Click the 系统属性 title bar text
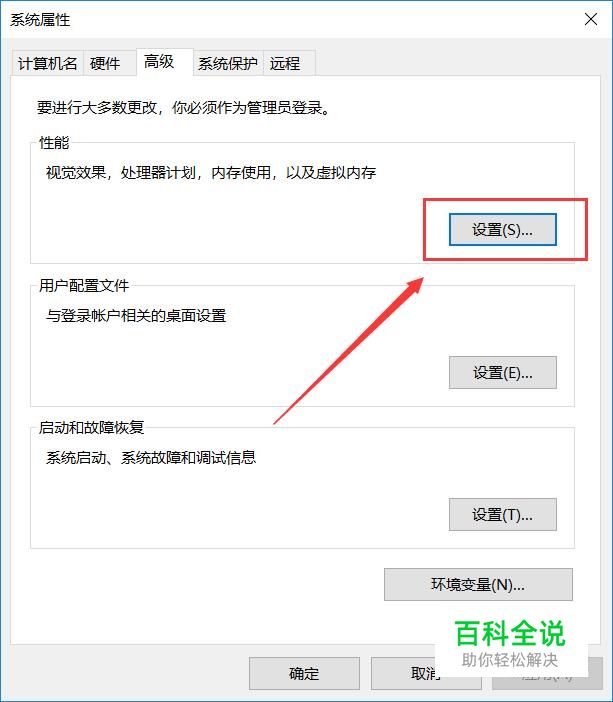 point(40,20)
